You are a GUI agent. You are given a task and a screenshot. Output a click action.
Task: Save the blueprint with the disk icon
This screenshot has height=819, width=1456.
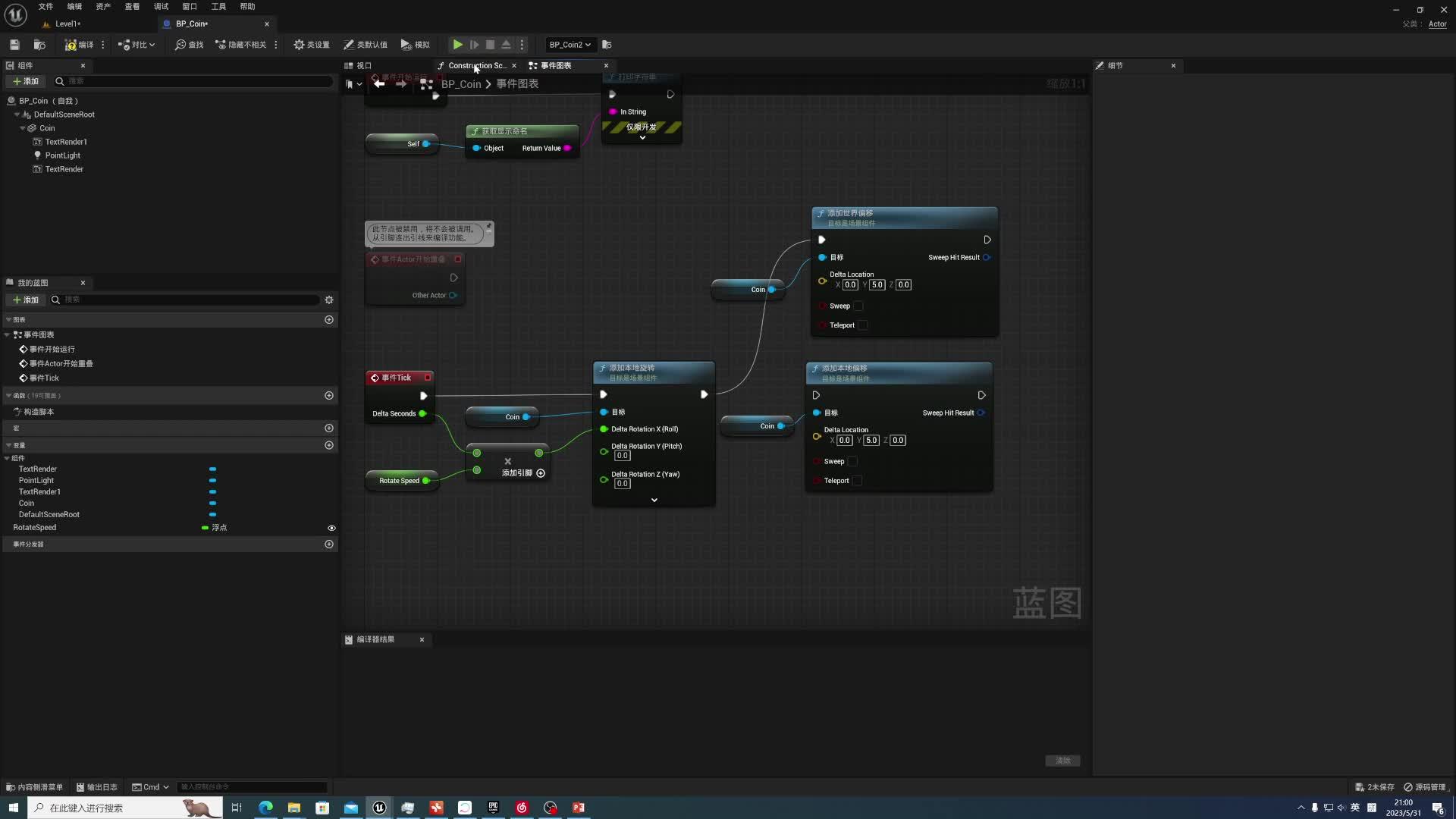coord(14,45)
